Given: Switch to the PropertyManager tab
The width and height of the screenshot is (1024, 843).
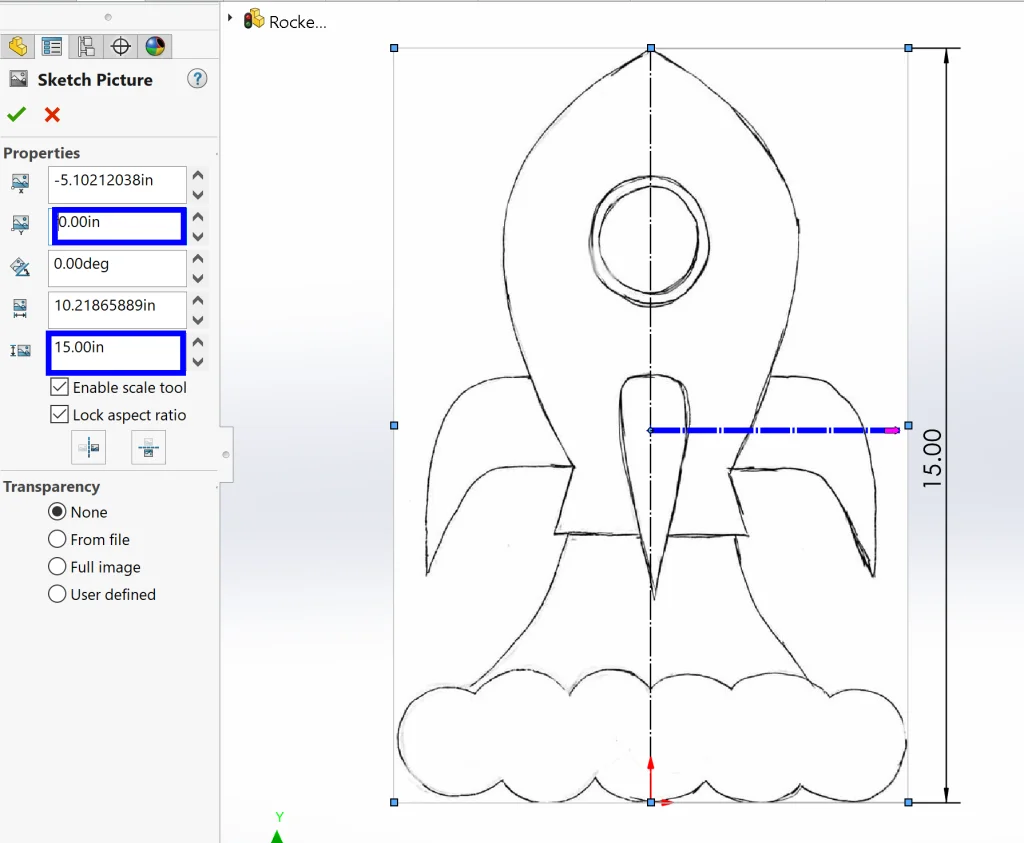Looking at the screenshot, I should [52, 46].
